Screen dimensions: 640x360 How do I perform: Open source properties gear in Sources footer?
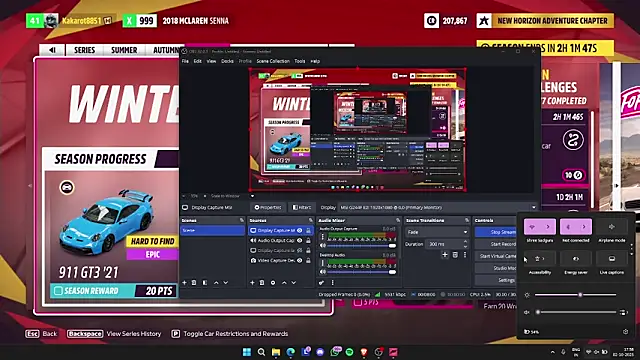(273, 282)
